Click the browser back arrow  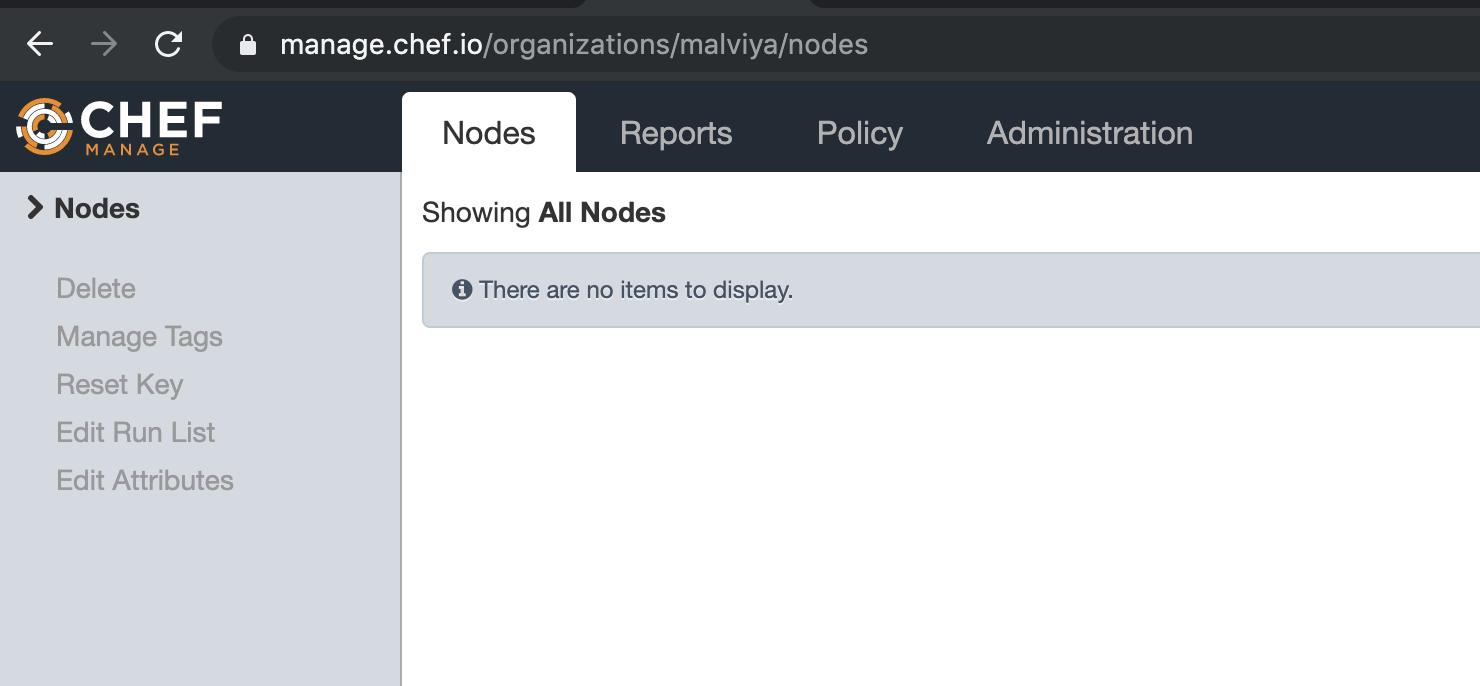[39, 43]
